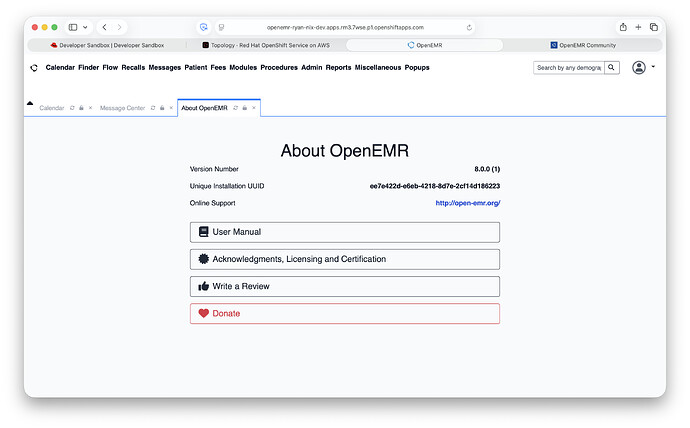Focus the demographics search field
This screenshot has height=428, width=690.
pos(569,68)
